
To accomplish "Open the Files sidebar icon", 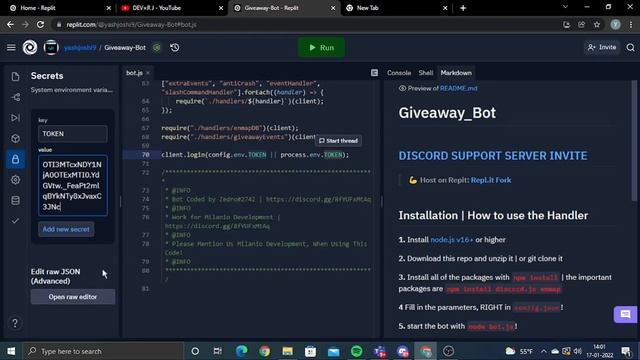I will (16, 76).
